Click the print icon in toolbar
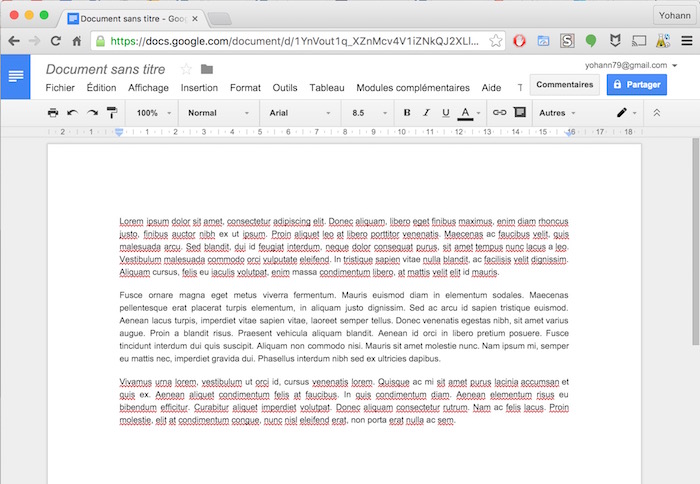This screenshot has height=484, width=700. pyautogui.click(x=53, y=113)
